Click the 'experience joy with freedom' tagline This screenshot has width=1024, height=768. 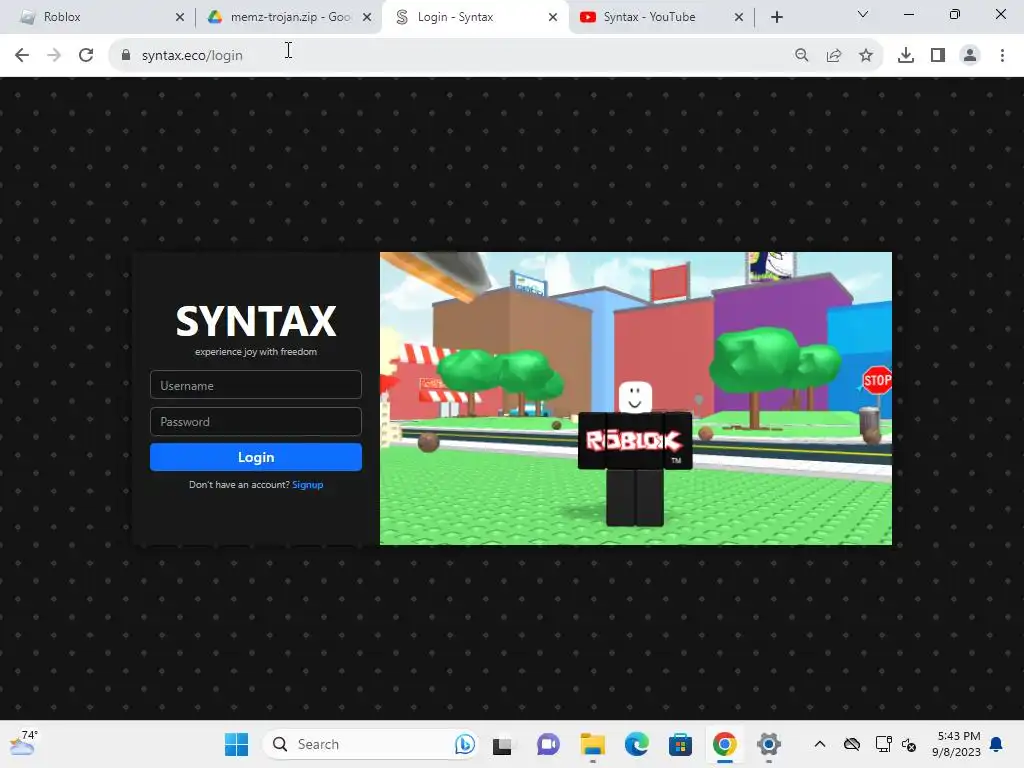[x=256, y=351]
